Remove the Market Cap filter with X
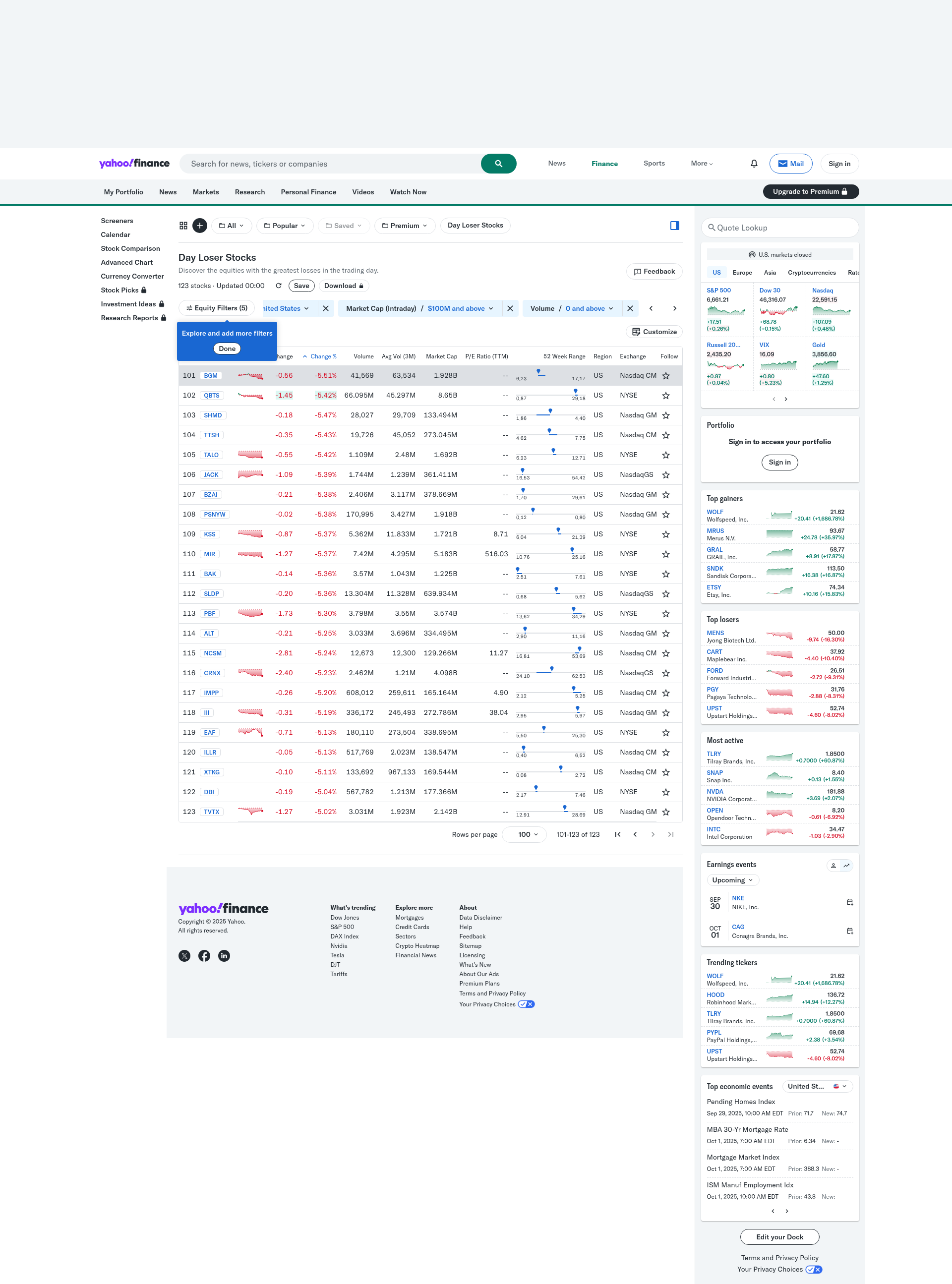952x1284 pixels. click(510, 309)
